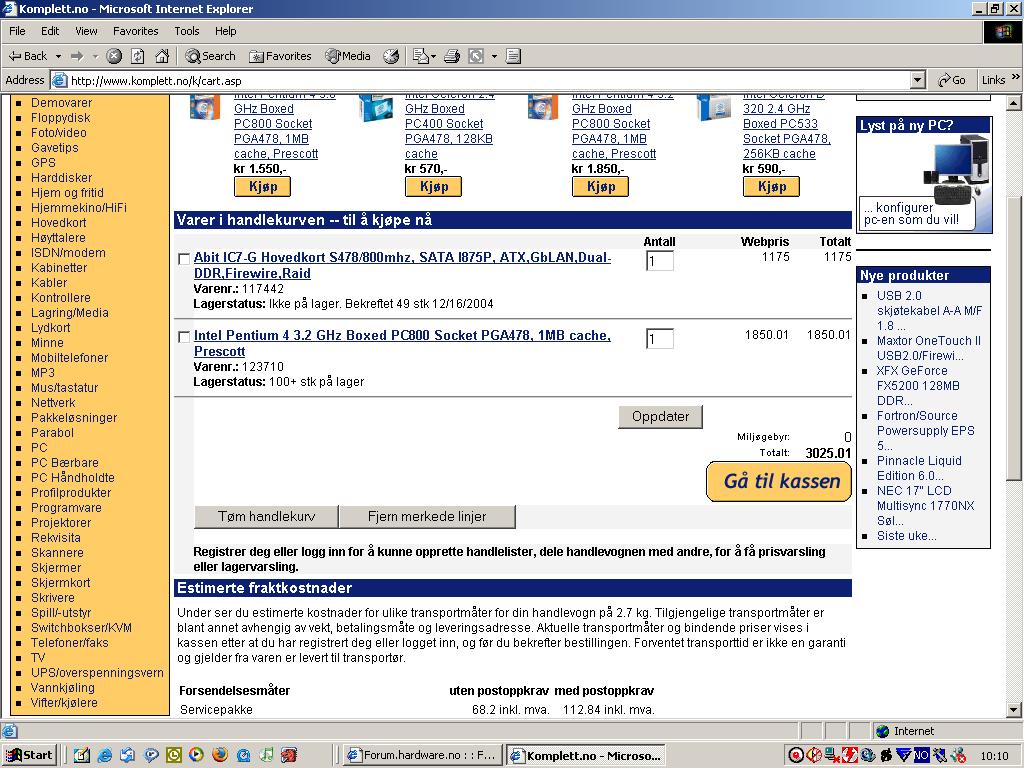Screen dimensions: 1024x768
Task: Open the Edit menu
Action: [50, 31]
